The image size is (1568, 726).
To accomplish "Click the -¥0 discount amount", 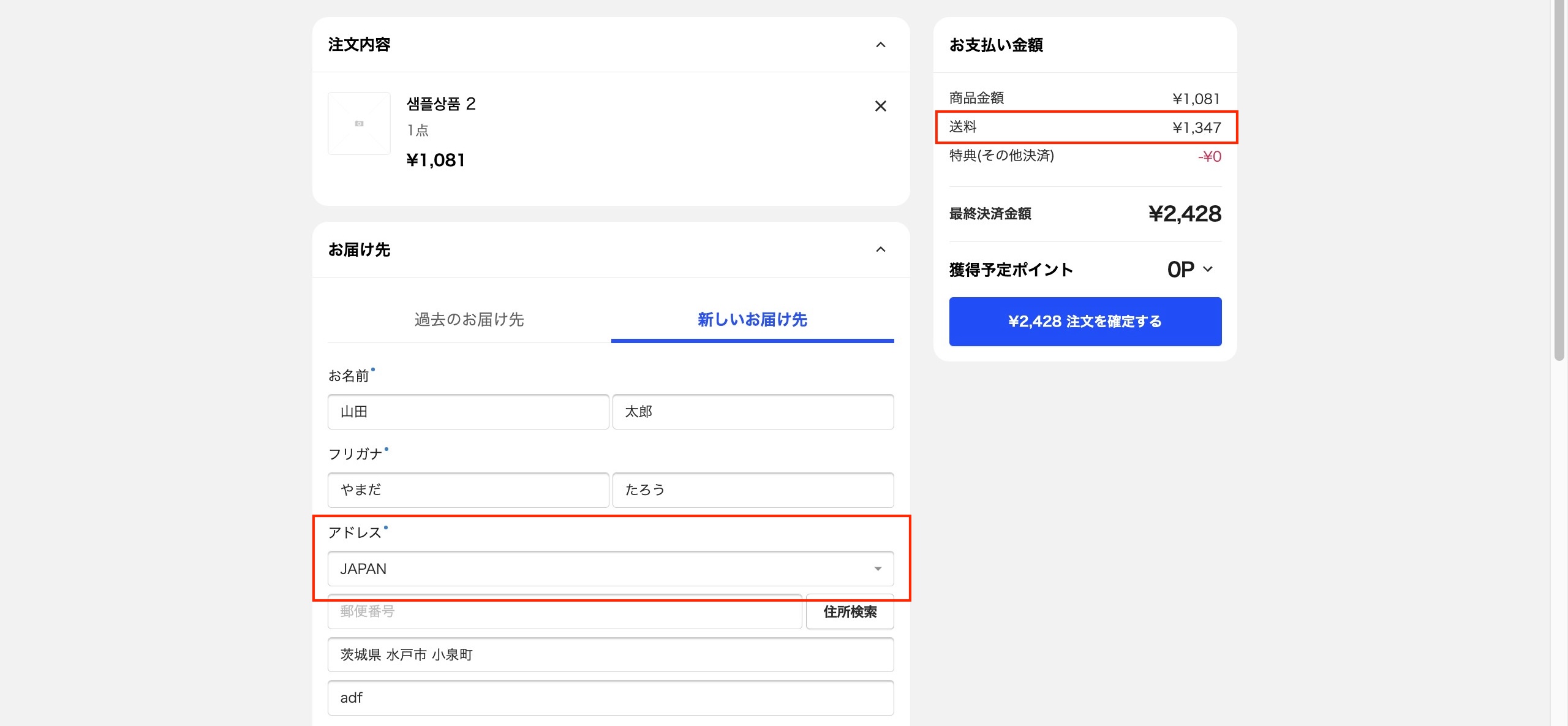I will [x=1210, y=156].
